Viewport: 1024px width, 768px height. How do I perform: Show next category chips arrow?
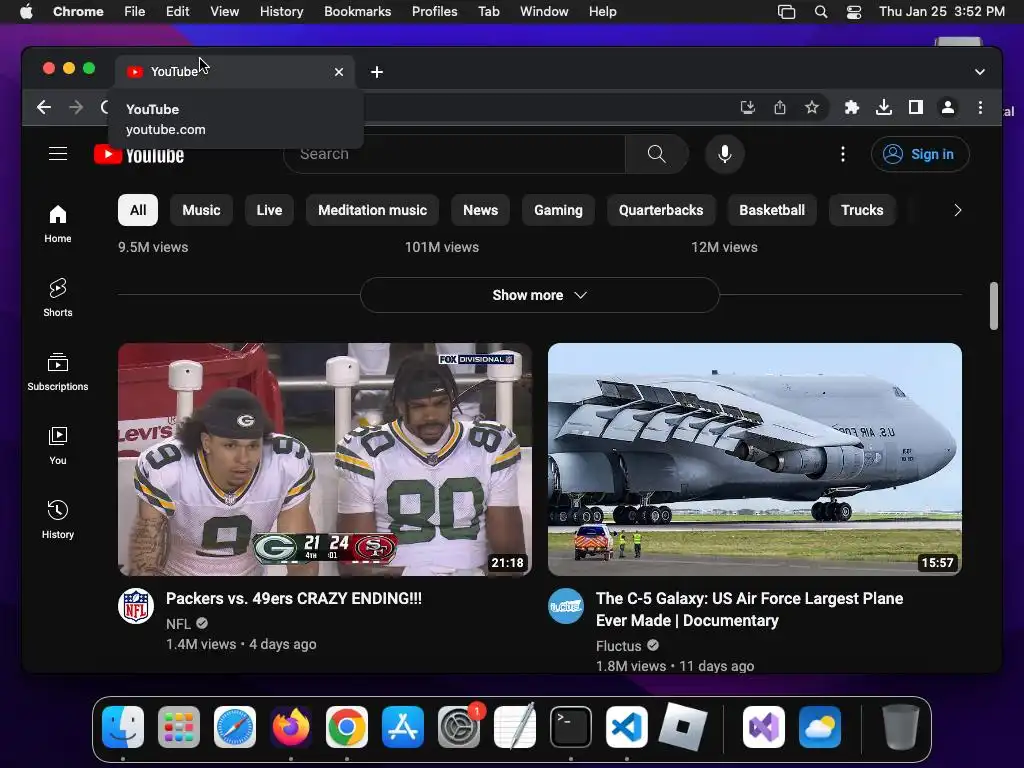click(x=957, y=210)
